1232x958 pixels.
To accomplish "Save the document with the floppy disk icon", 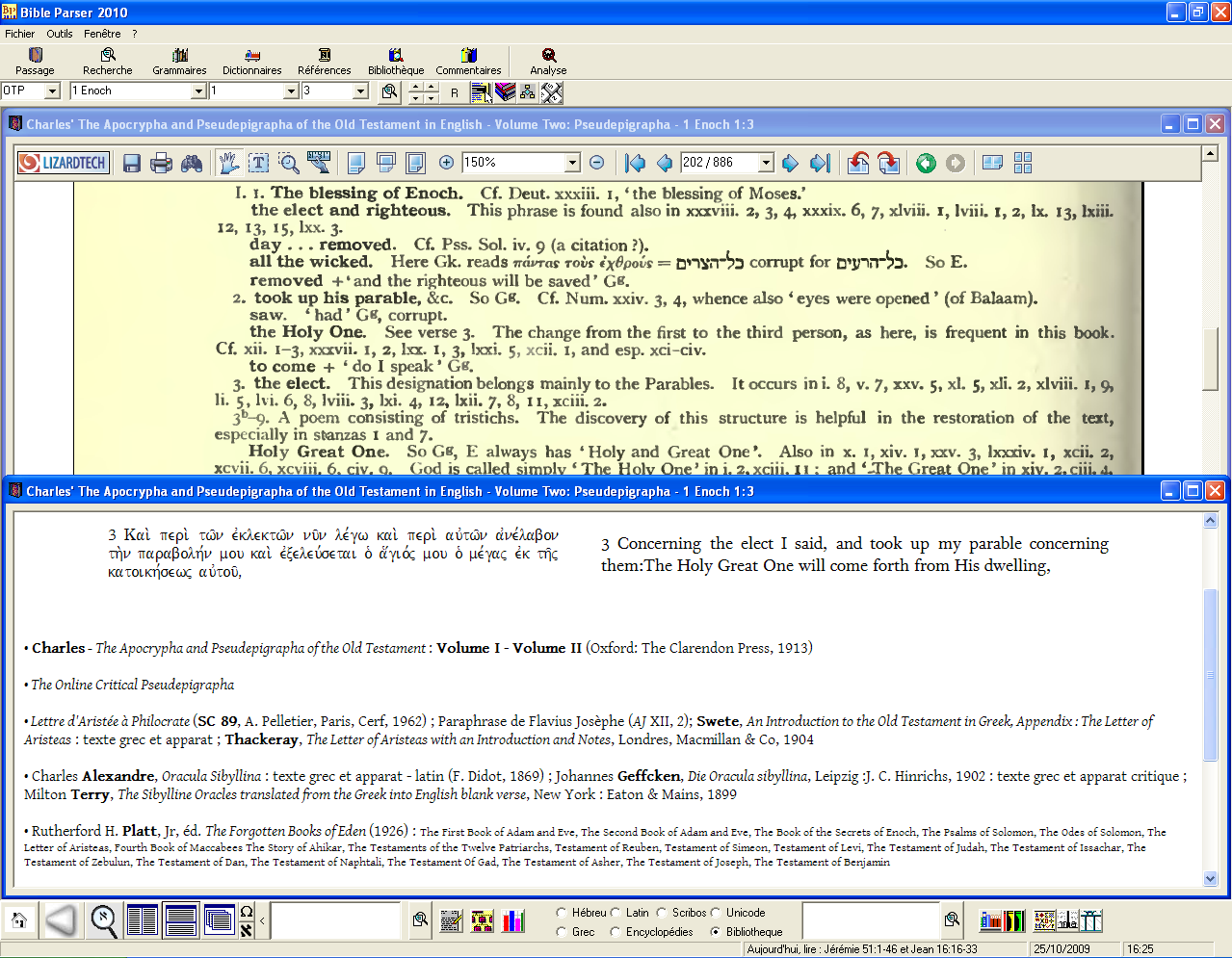I will 132,163.
